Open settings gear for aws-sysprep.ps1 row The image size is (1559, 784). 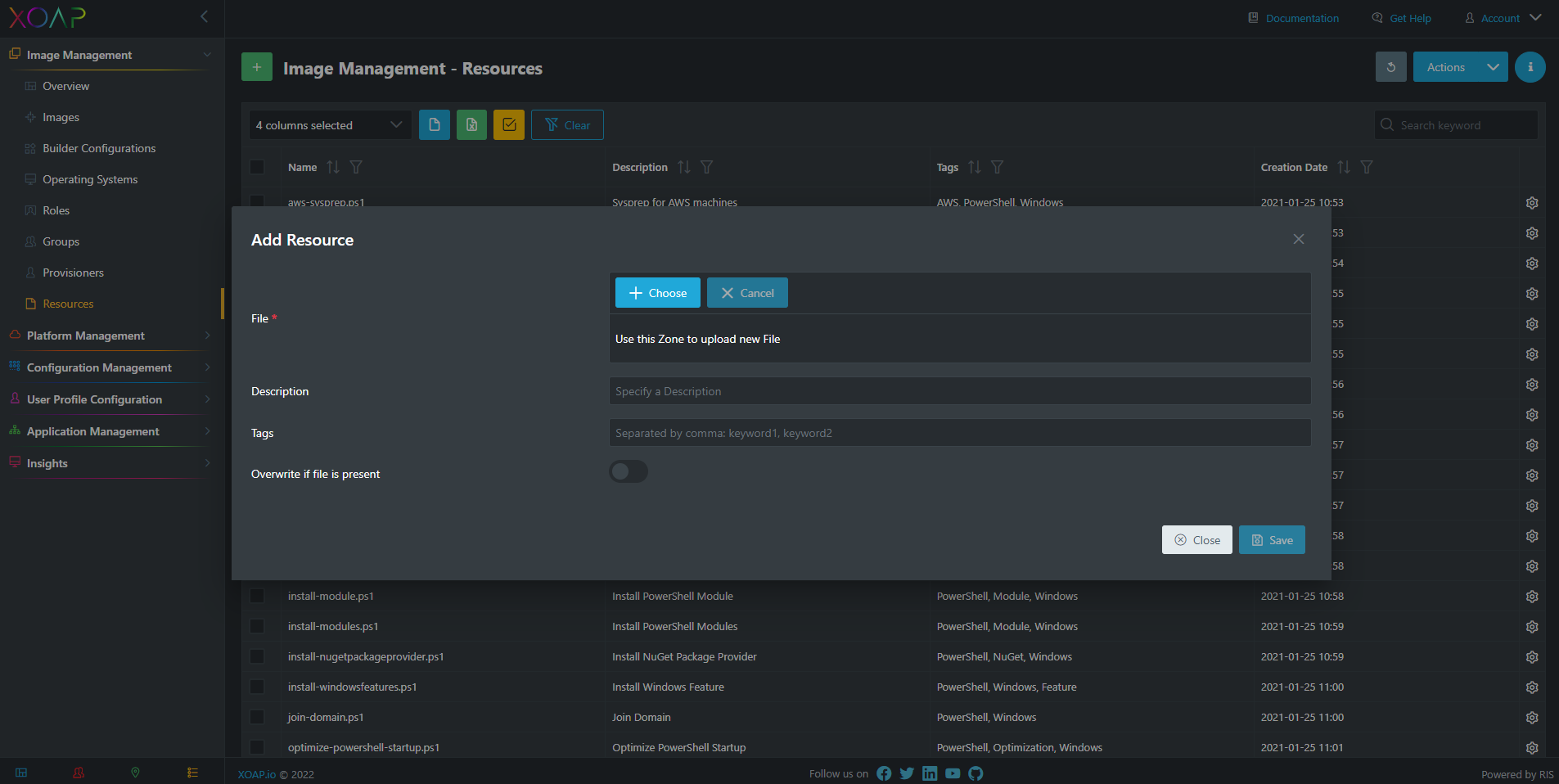1532,203
